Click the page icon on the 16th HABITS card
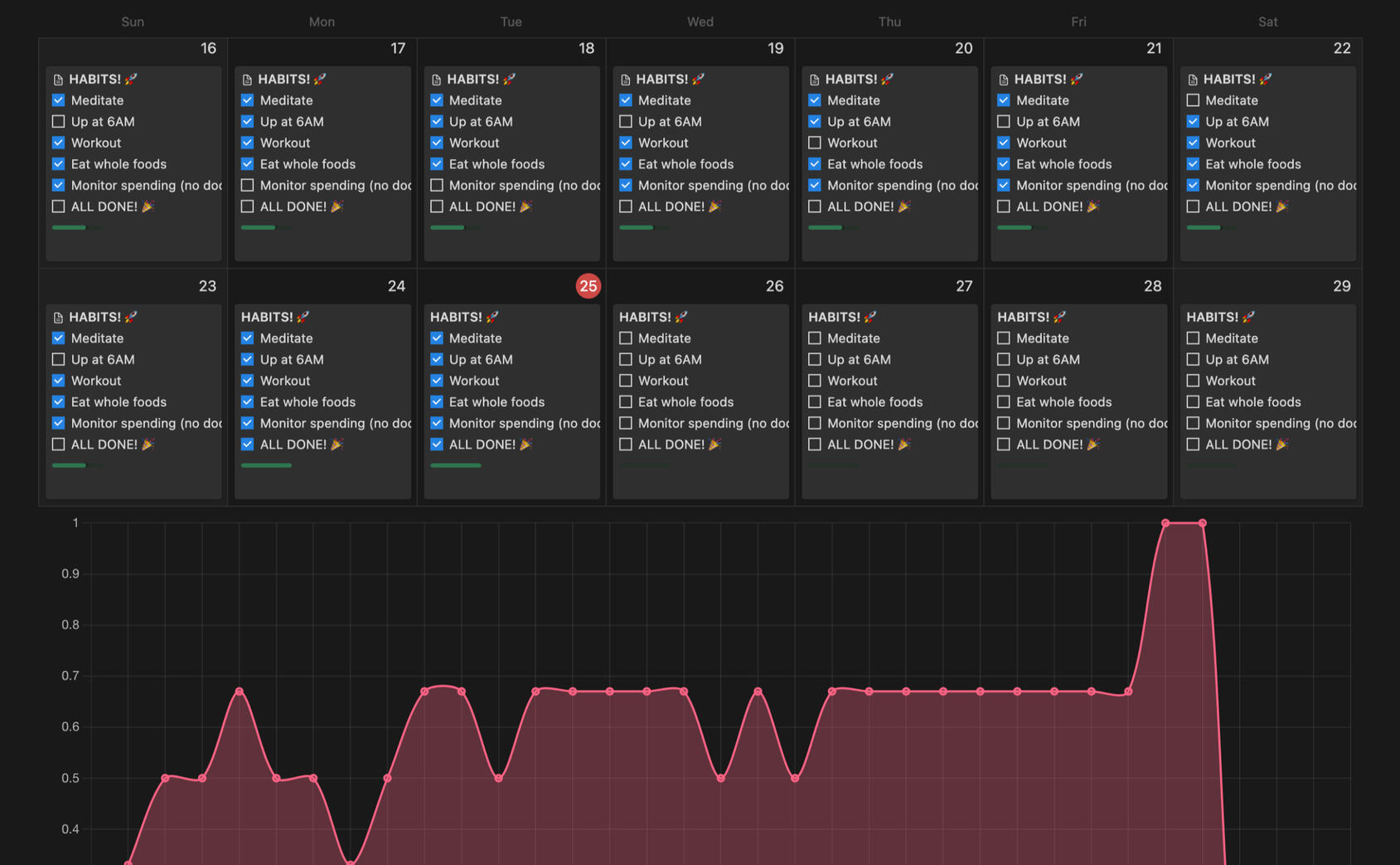The height and width of the screenshot is (865, 1400). click(58, 80)
